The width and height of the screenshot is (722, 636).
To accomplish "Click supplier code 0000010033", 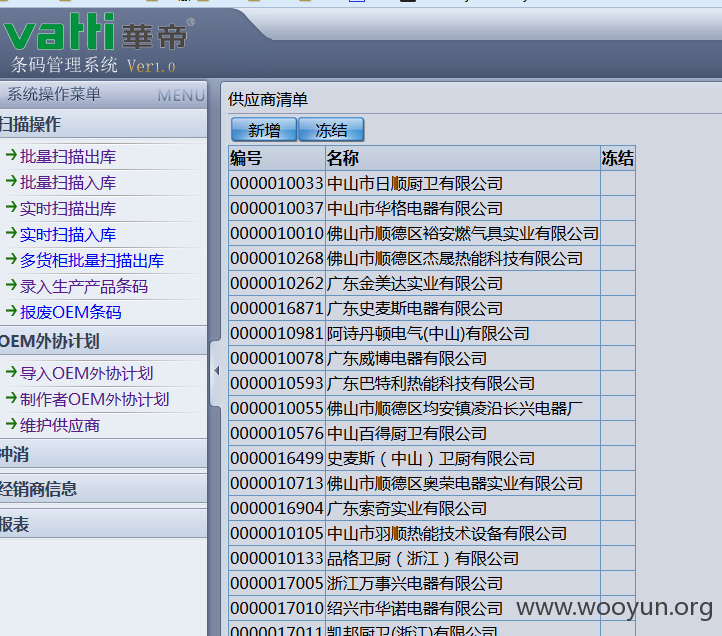I will click(x=277, y=184).
